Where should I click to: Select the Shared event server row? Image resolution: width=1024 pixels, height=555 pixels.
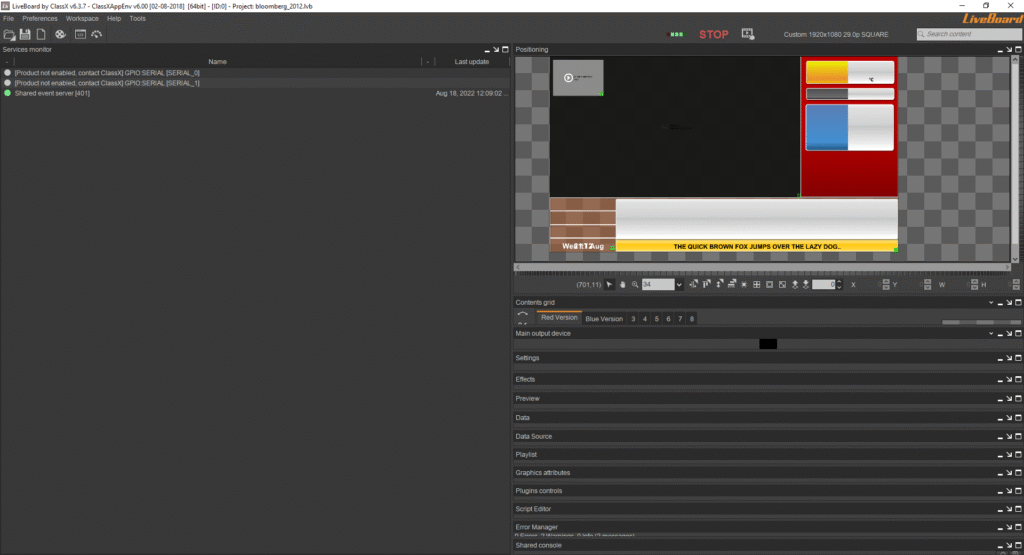point(52,93)
